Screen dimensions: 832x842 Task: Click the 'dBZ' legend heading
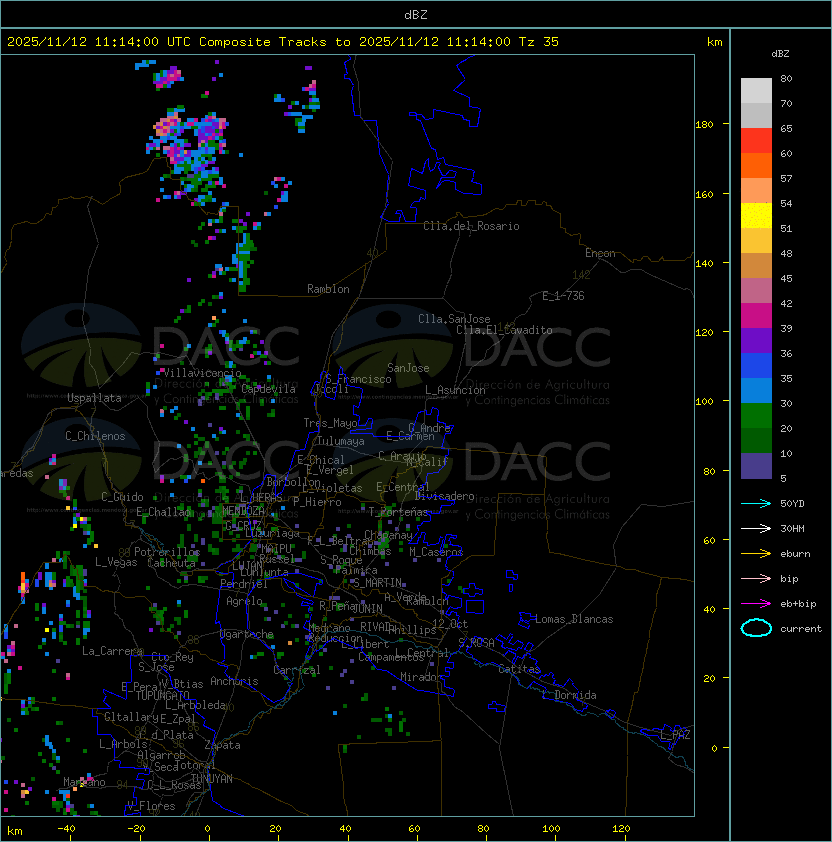780,54
